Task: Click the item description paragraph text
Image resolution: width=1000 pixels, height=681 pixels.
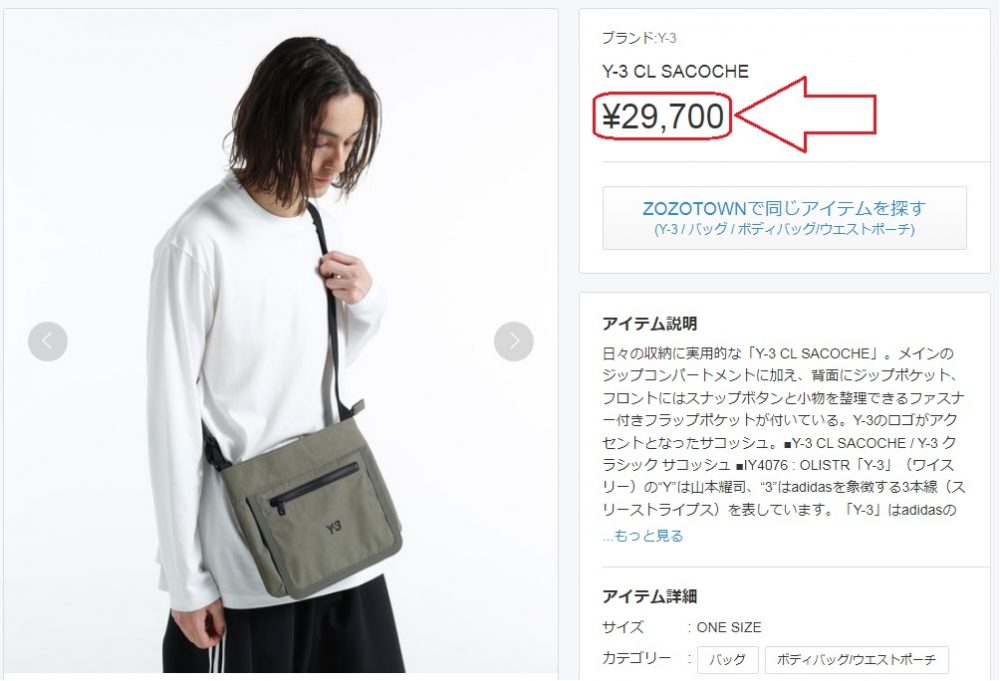Action: [x=784, y=432]
